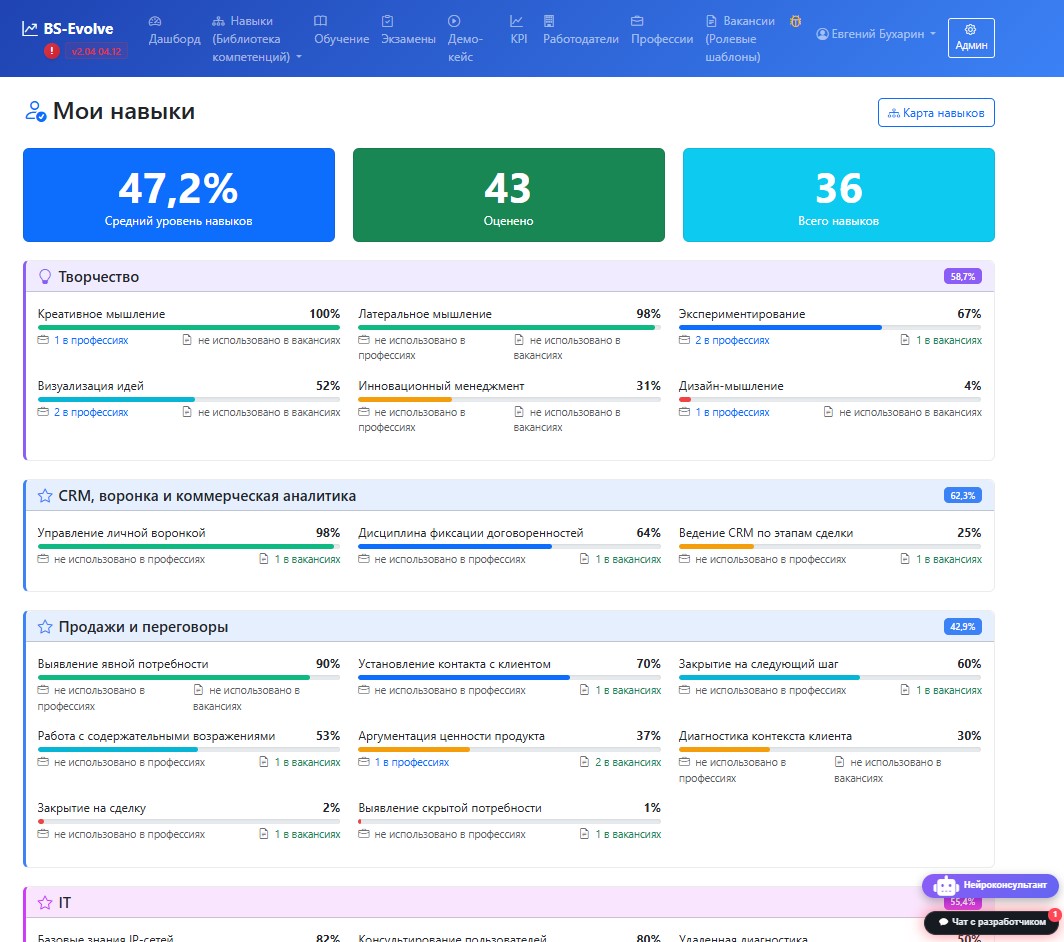Click the star icon beside Продажи и переговоры
Screen dimensions: 1064x942
click(45, 626)
